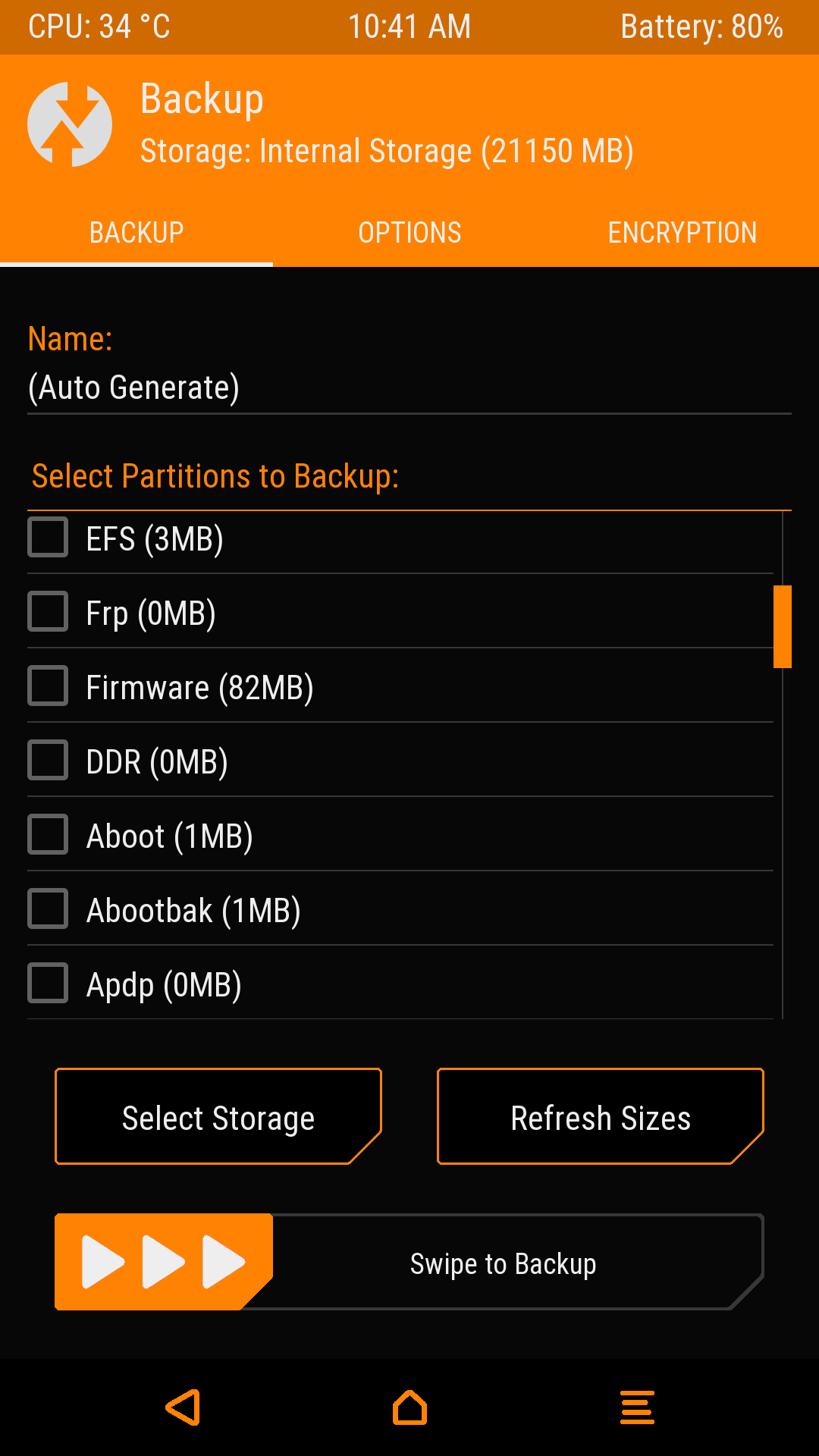The width and height of the screenshot is (819, 1456).
Task: Click the Refresh Sizes button
Action: [x=601, y=1116]
